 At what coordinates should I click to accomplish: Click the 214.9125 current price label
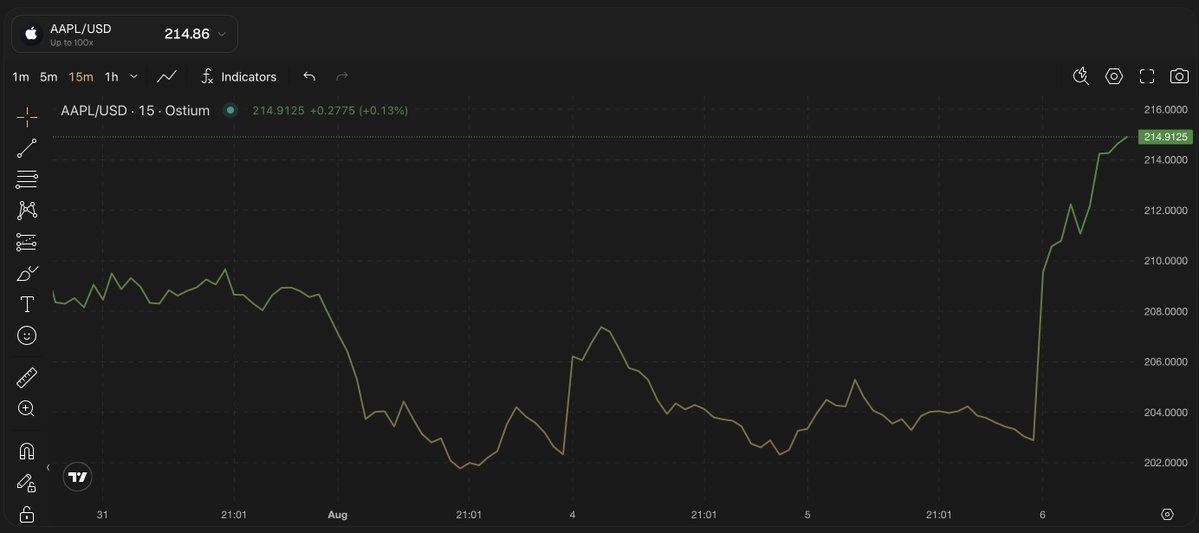[1165, 137]
